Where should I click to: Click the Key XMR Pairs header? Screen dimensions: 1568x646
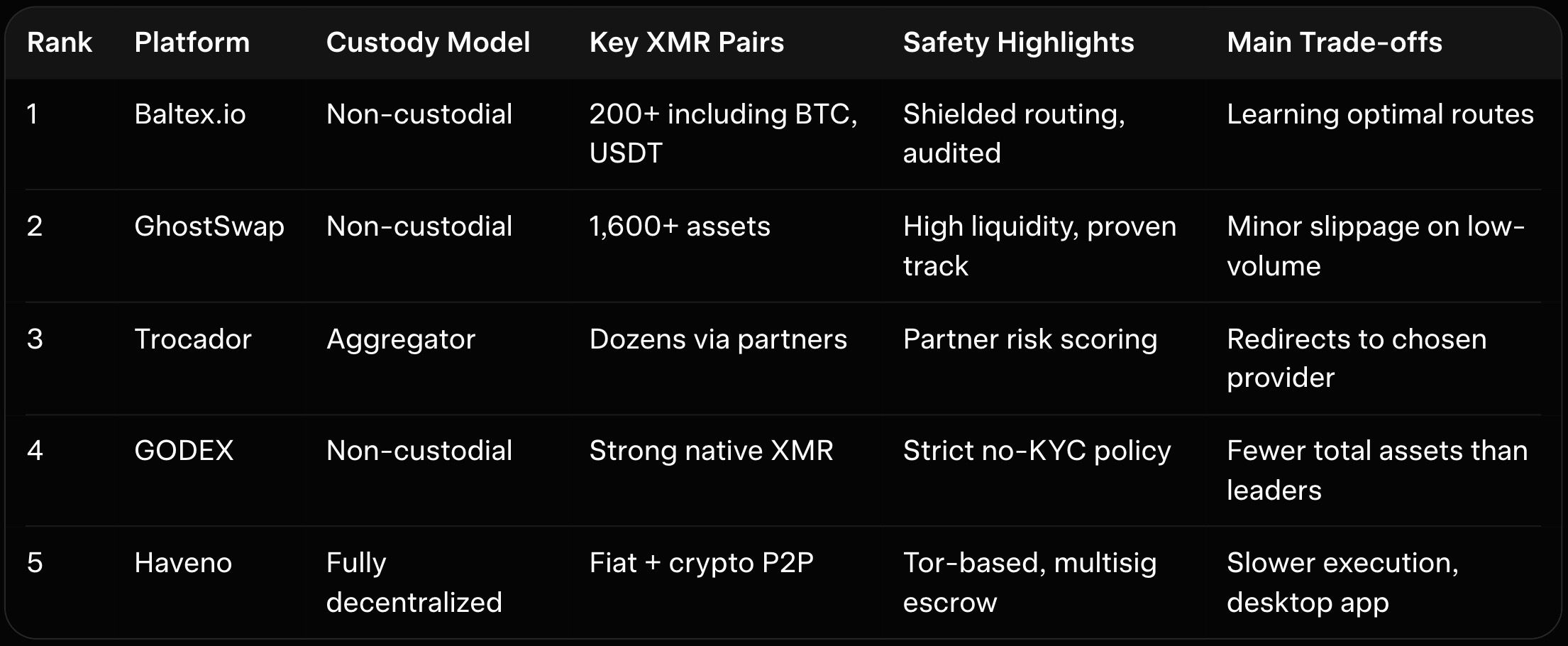point(686,43)
